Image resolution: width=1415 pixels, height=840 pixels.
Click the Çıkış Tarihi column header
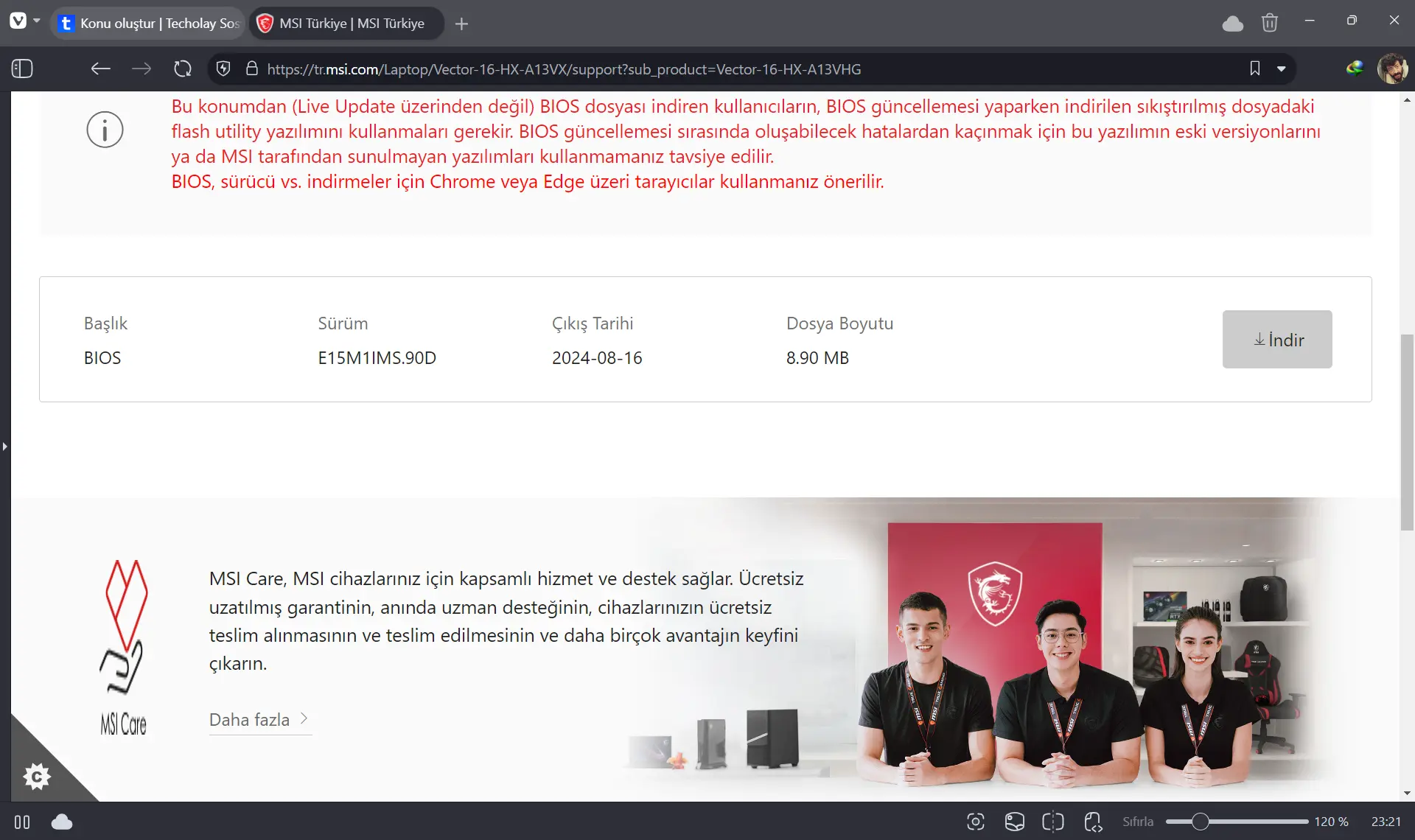click(x=593, y=323)
